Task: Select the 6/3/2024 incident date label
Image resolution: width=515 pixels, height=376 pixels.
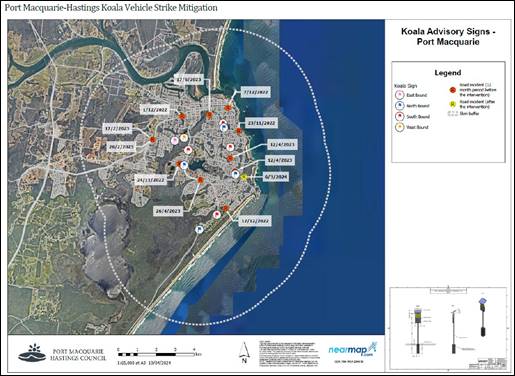Action: pos(275,177)
